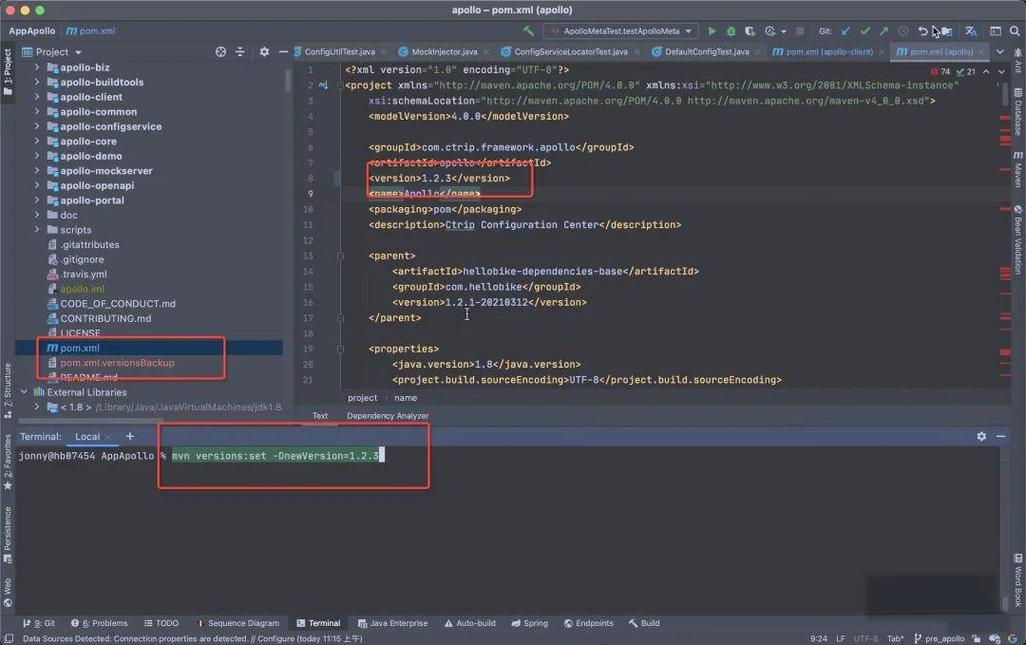Screen dimensions: 1026x645
Task: Show hidden editor tabs chevron
Action: (1000, 52)
